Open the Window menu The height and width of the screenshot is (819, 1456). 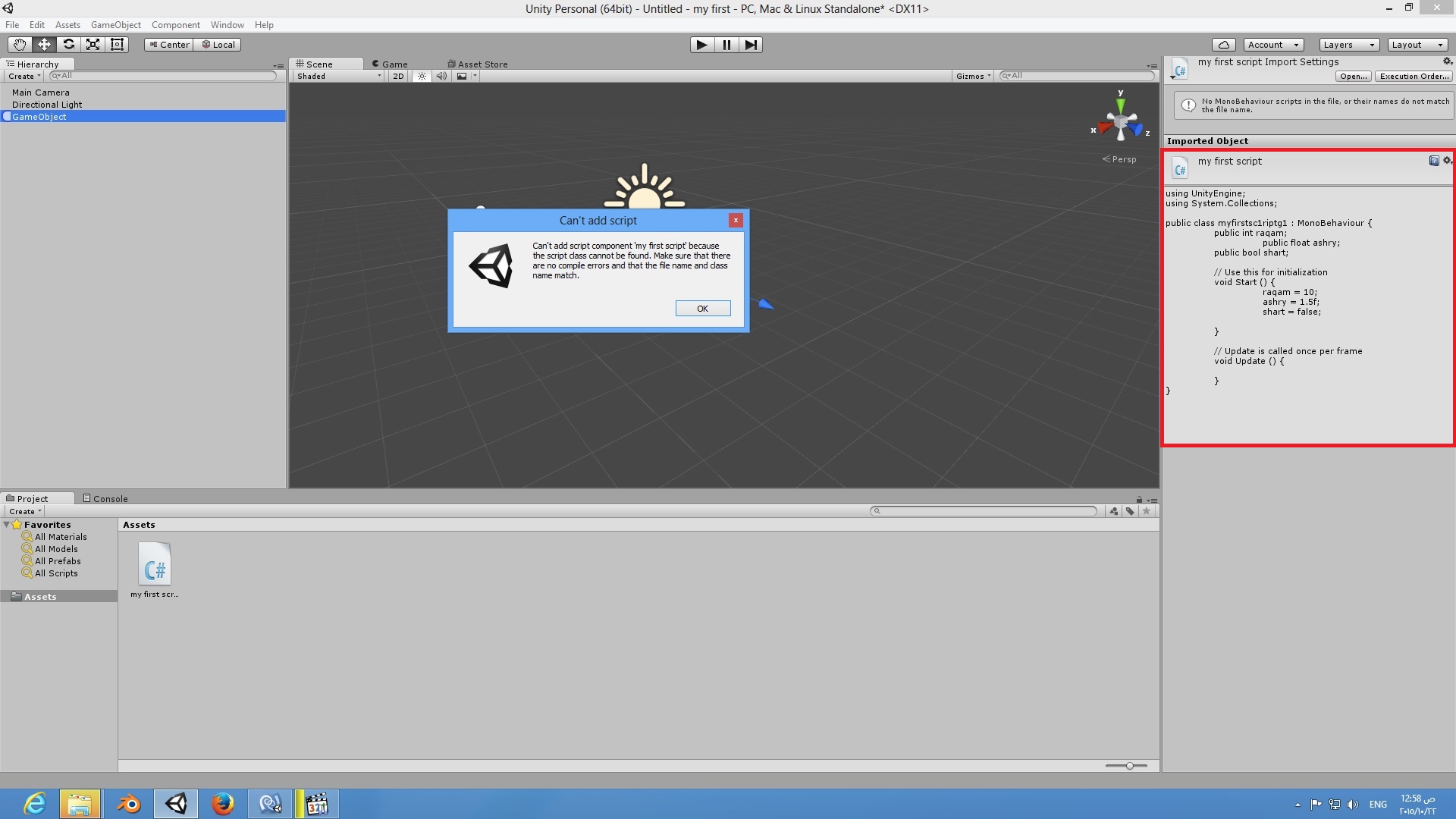(227, 25)
